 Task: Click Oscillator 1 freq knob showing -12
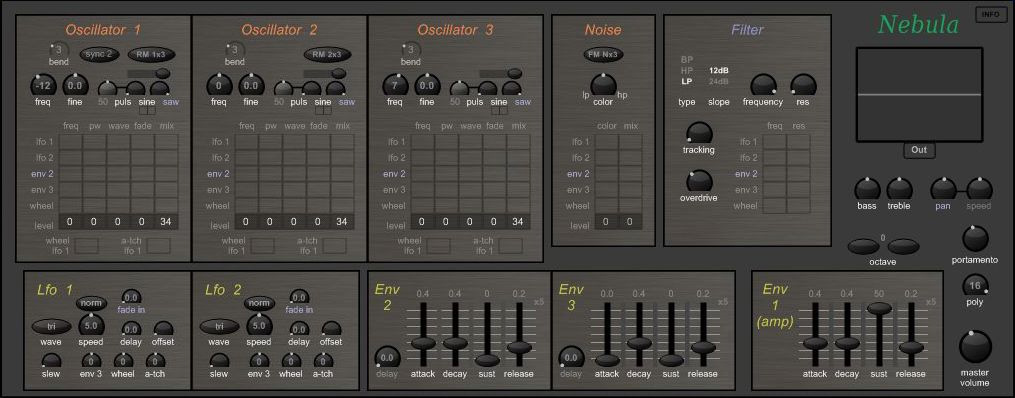(43, 86)
